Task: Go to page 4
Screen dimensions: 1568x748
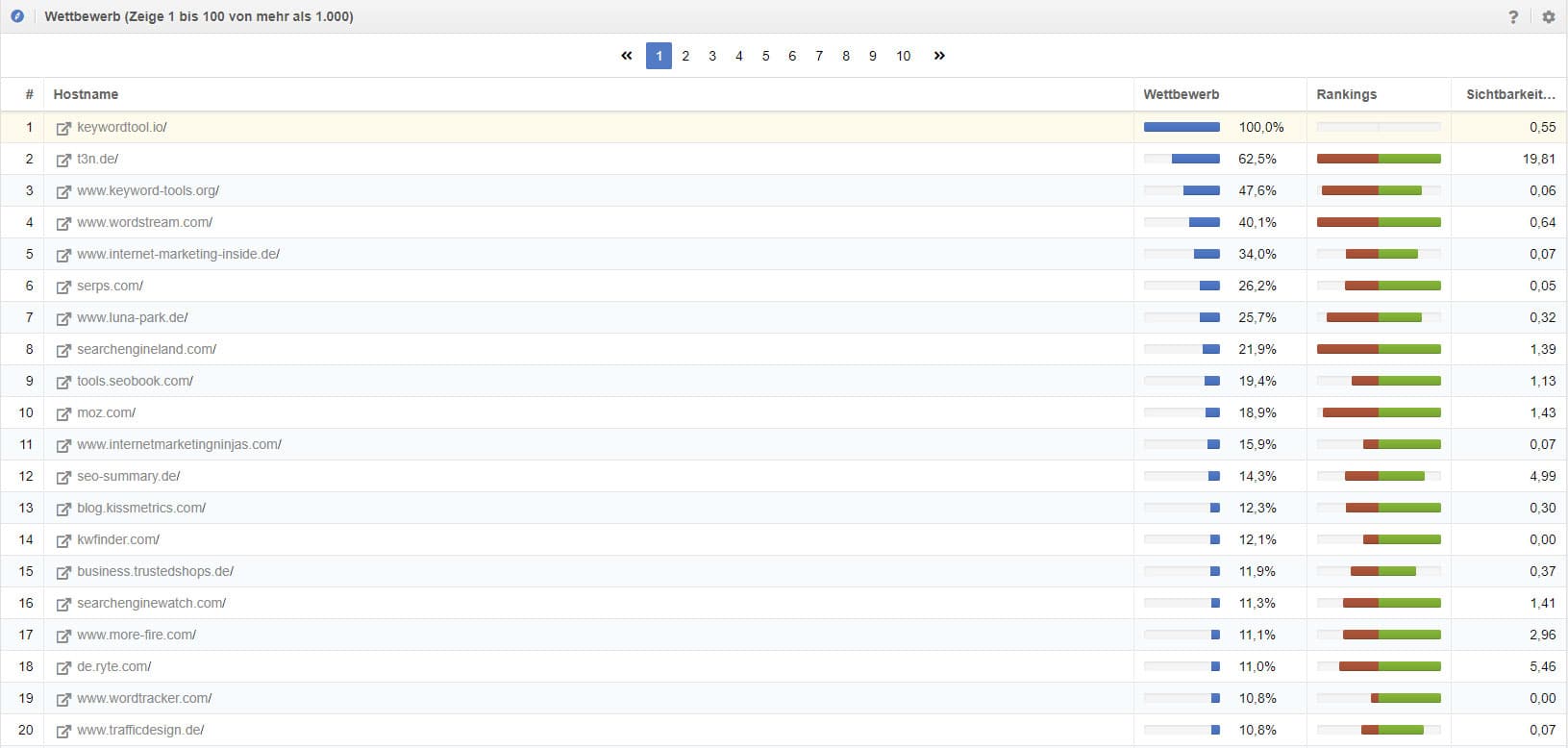Action: coord(739,56)
